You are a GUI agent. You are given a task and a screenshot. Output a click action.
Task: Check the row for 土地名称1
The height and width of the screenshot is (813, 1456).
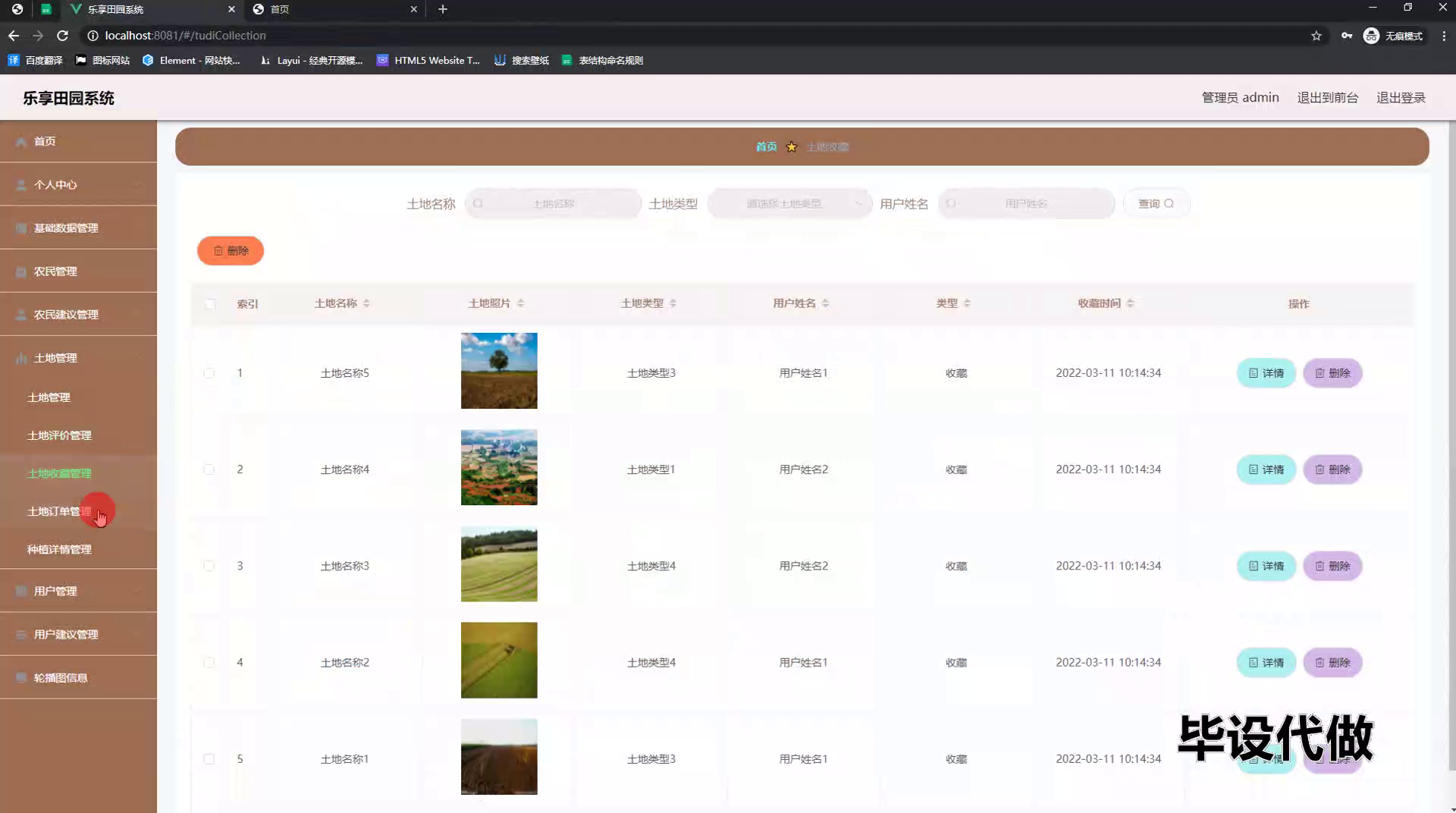209,759
